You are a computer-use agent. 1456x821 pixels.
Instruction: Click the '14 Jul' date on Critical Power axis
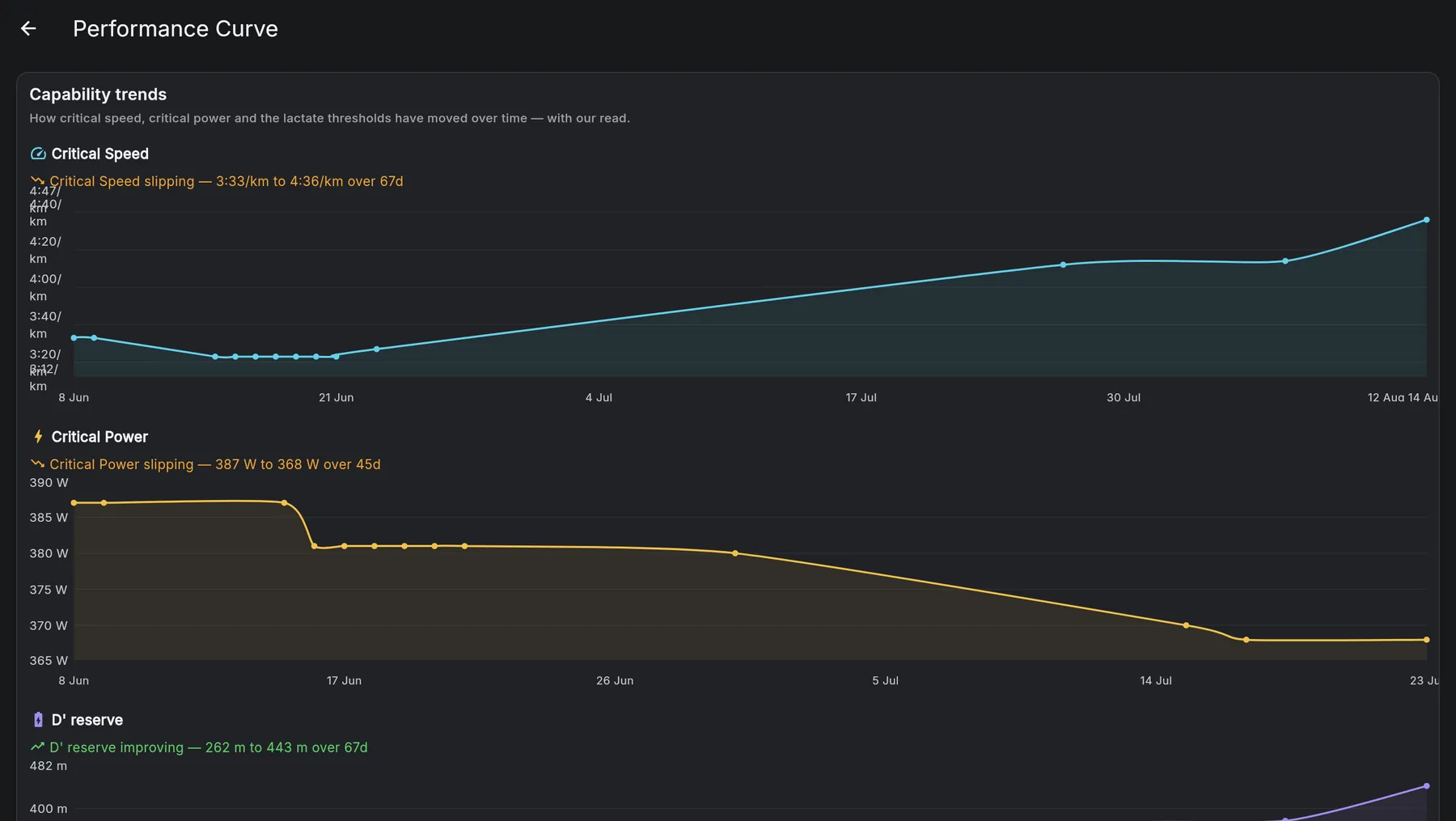[1156, 681]
